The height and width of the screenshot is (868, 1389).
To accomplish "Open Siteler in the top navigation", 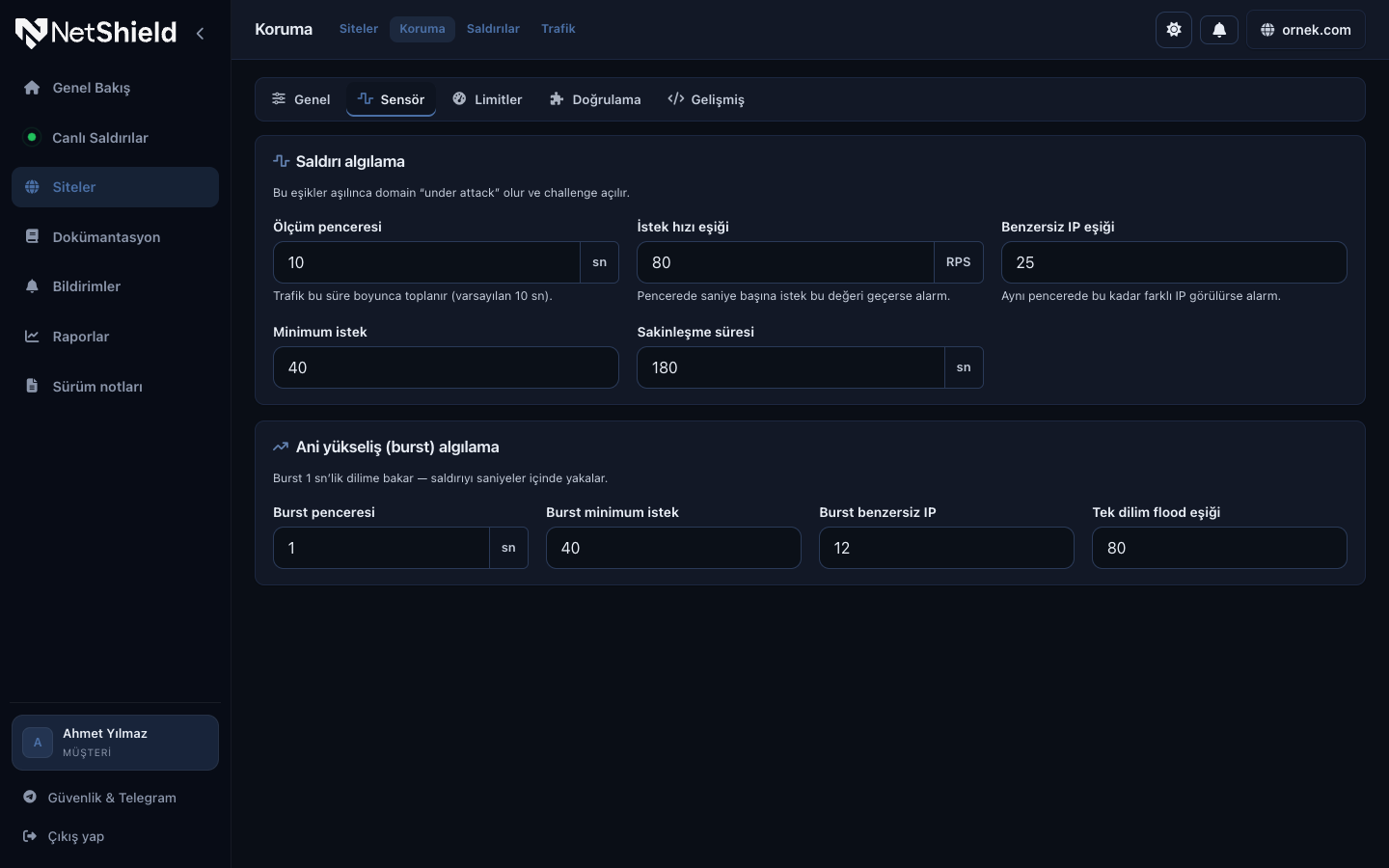I will click(x=359, y=29).
